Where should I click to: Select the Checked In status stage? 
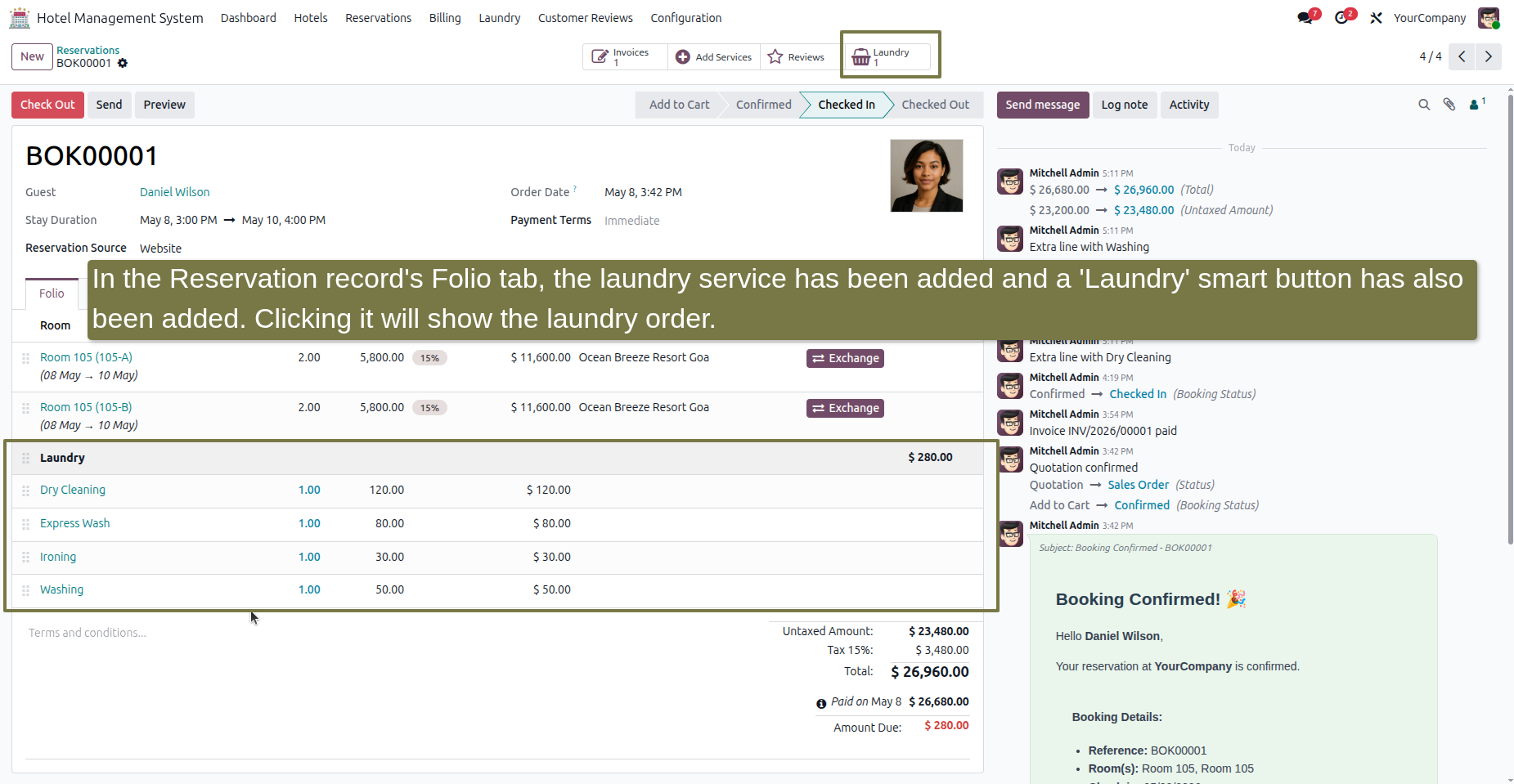click(847, 105)
